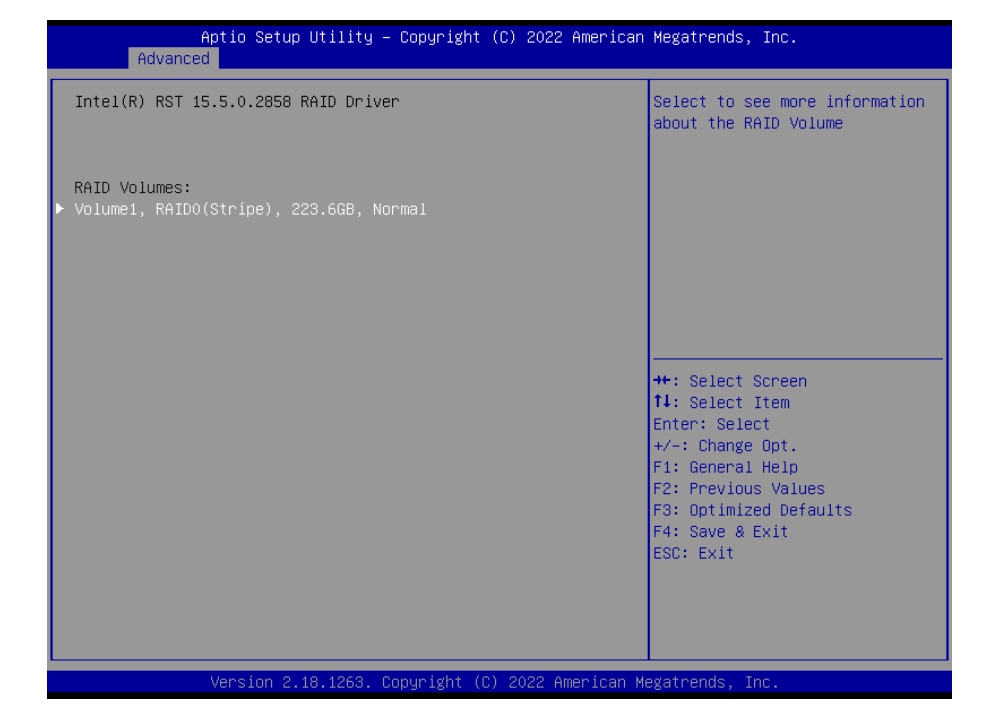Click the Enter: Select hint
The width and height of the screenshot is (997, 723).
[x=712, y=424]
